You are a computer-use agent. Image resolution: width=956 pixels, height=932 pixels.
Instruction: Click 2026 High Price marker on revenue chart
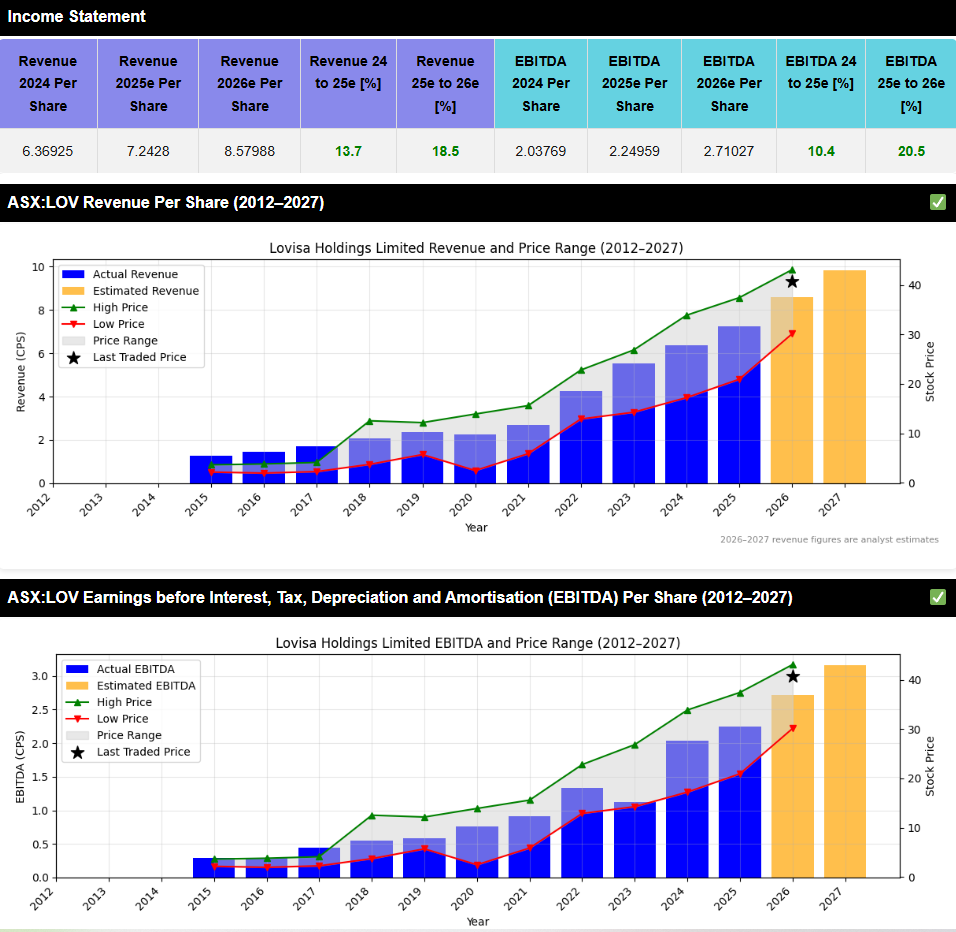click(792, 270)
